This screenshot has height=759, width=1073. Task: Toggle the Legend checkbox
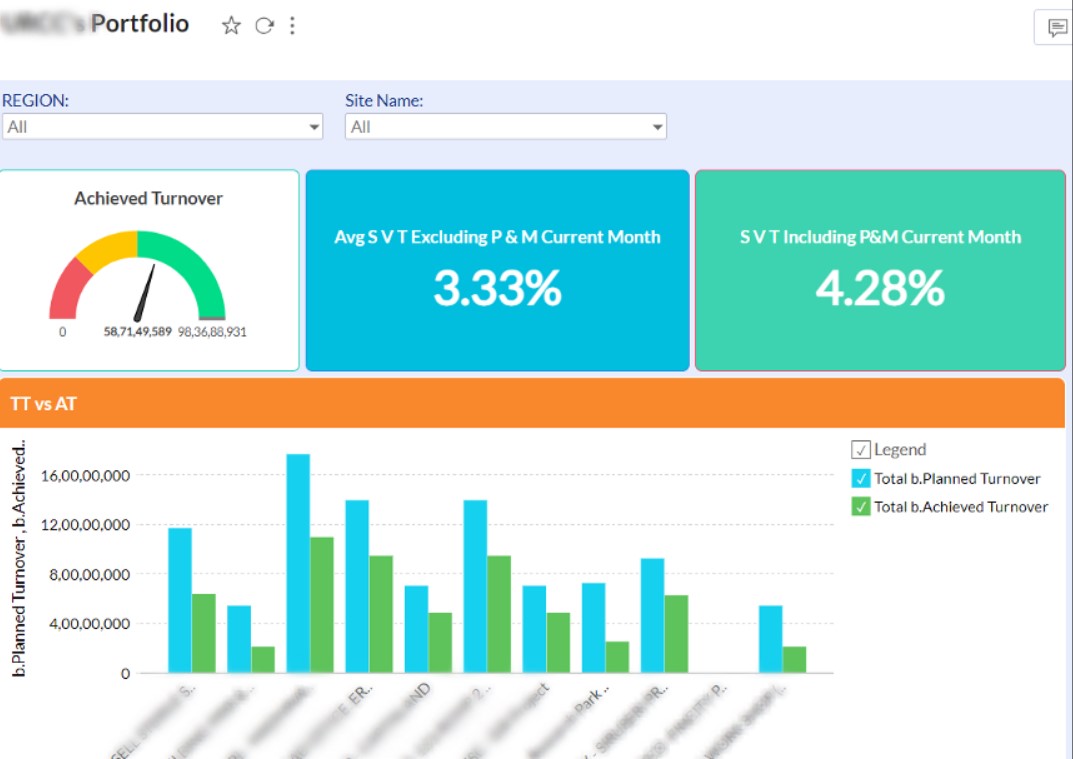860,450
